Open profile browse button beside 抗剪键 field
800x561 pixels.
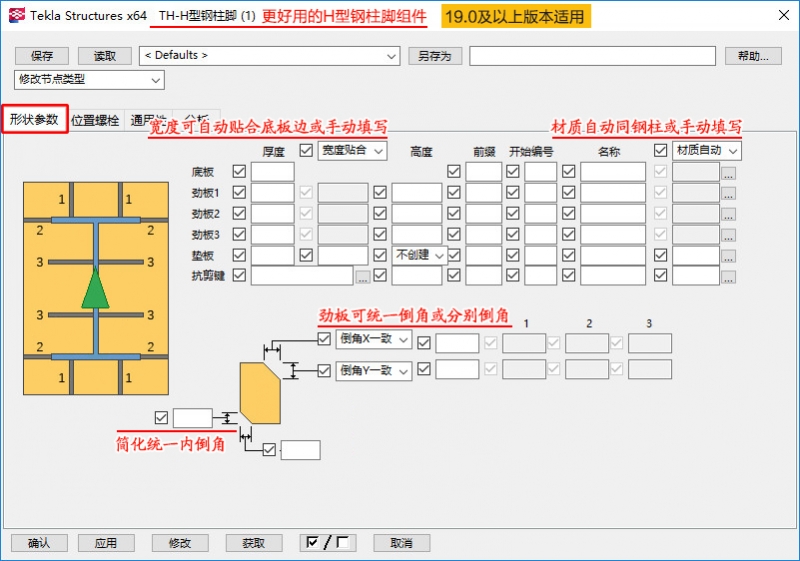(x=362, y=277)
